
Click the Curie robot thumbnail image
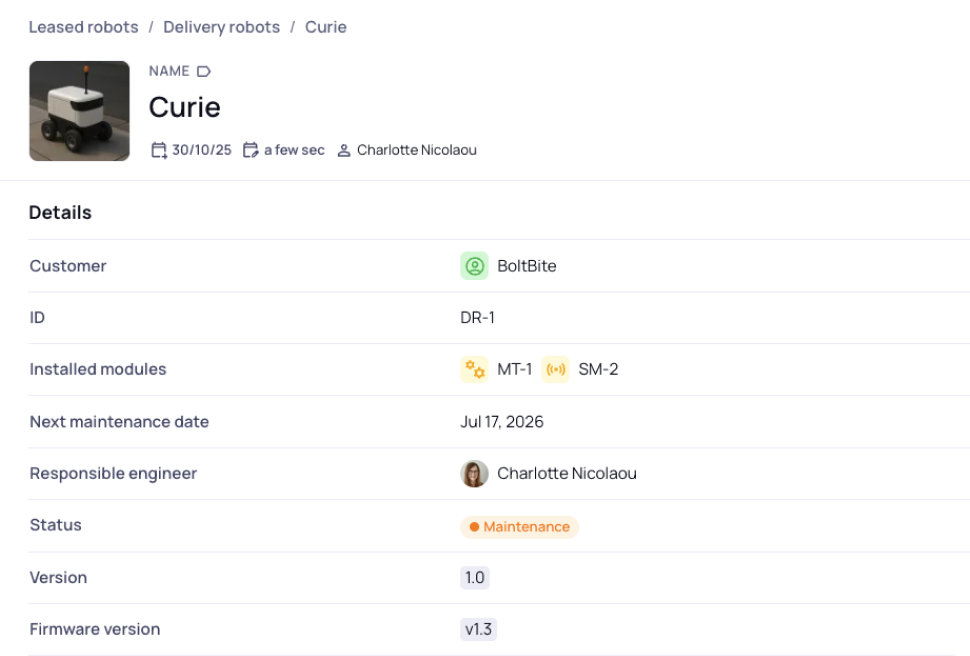pyautogui.click(x=79, y=111)
